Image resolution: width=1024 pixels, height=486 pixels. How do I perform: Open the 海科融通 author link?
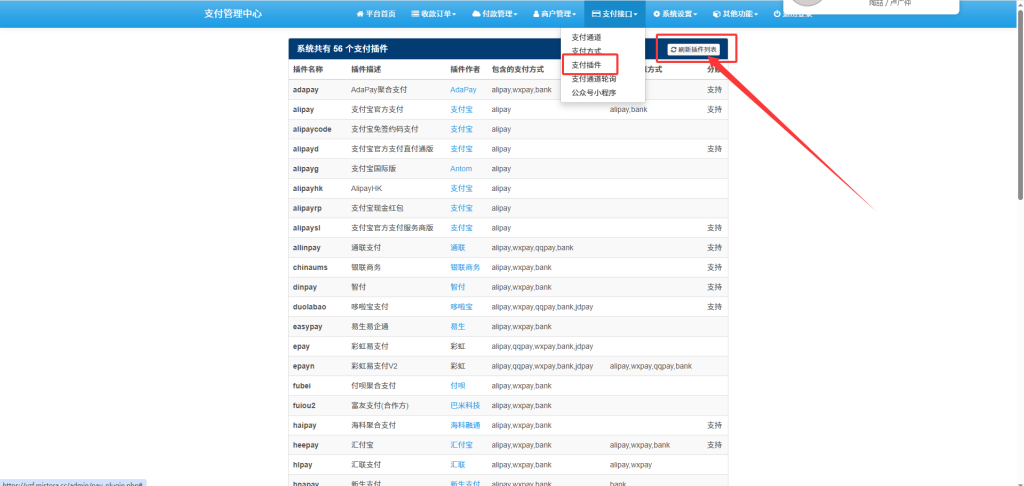[x=465, y=425]
